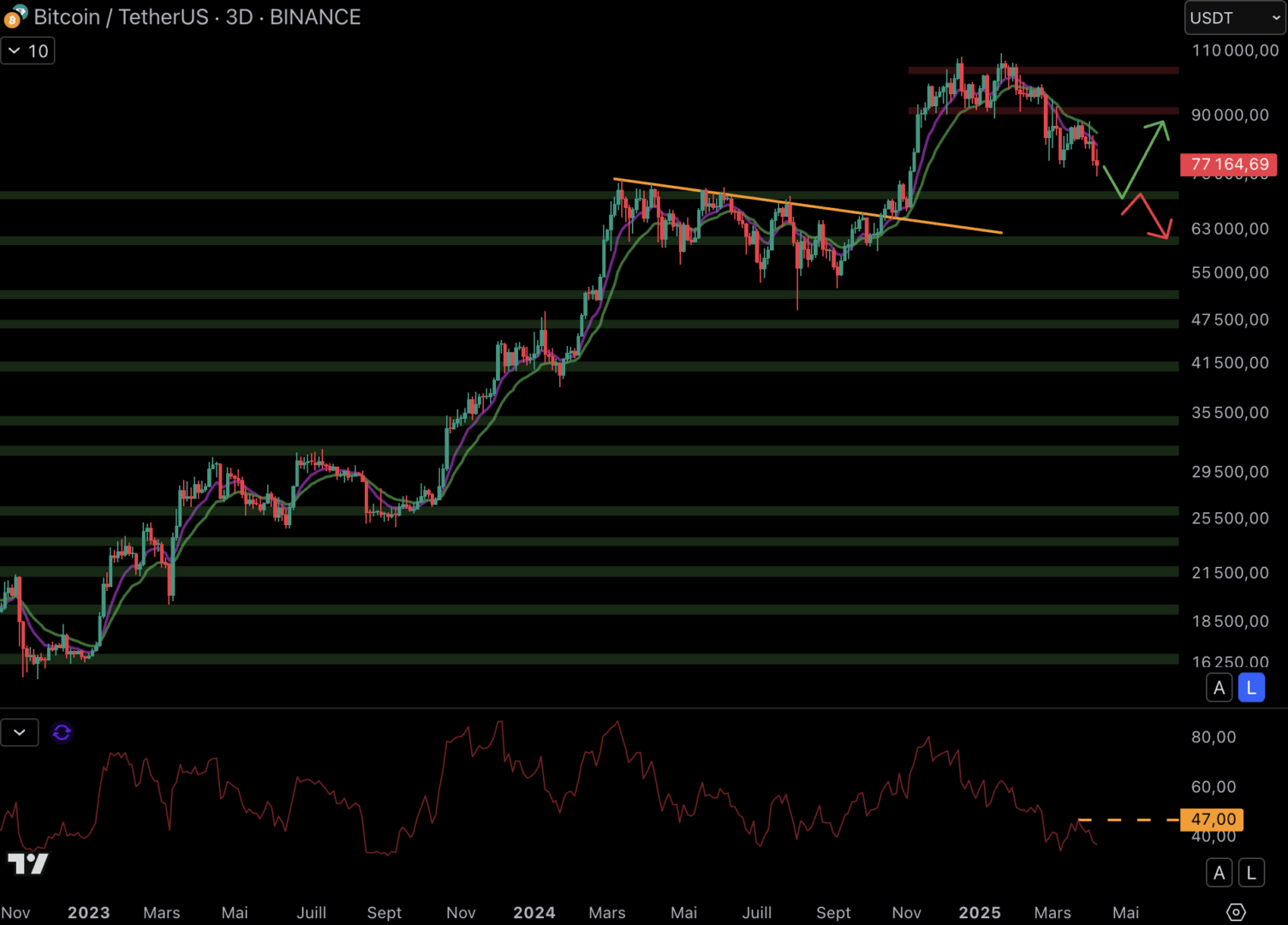Viewport: 1288px width, 925px height.
Task: Toggle auto scale A on RSI pane
Action: click(x=1219, y=873)
